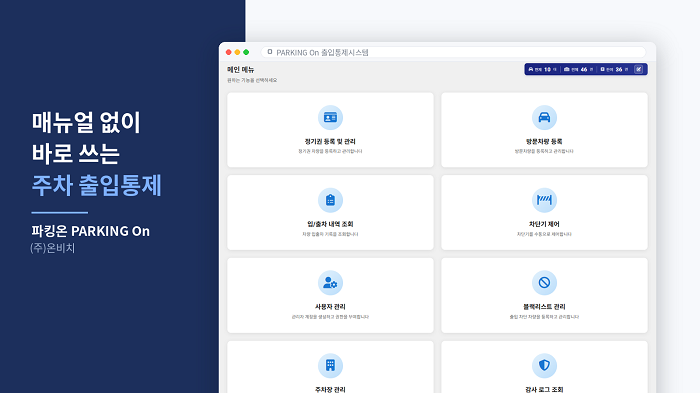Open the 정기권 등록 및 관리 ID card icon
The width and height of the screenshot is (700, 393).
[x=330, y=117]
